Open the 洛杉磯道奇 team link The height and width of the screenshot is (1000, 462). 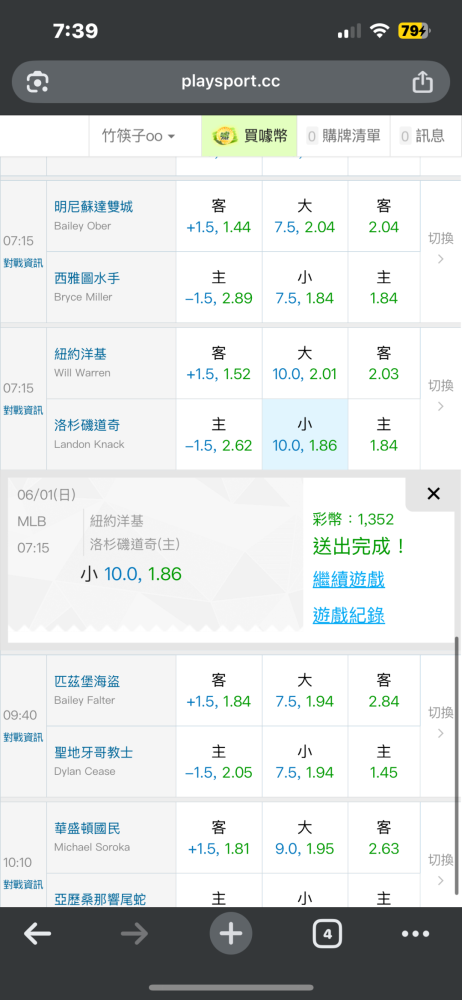coord(87,425)
